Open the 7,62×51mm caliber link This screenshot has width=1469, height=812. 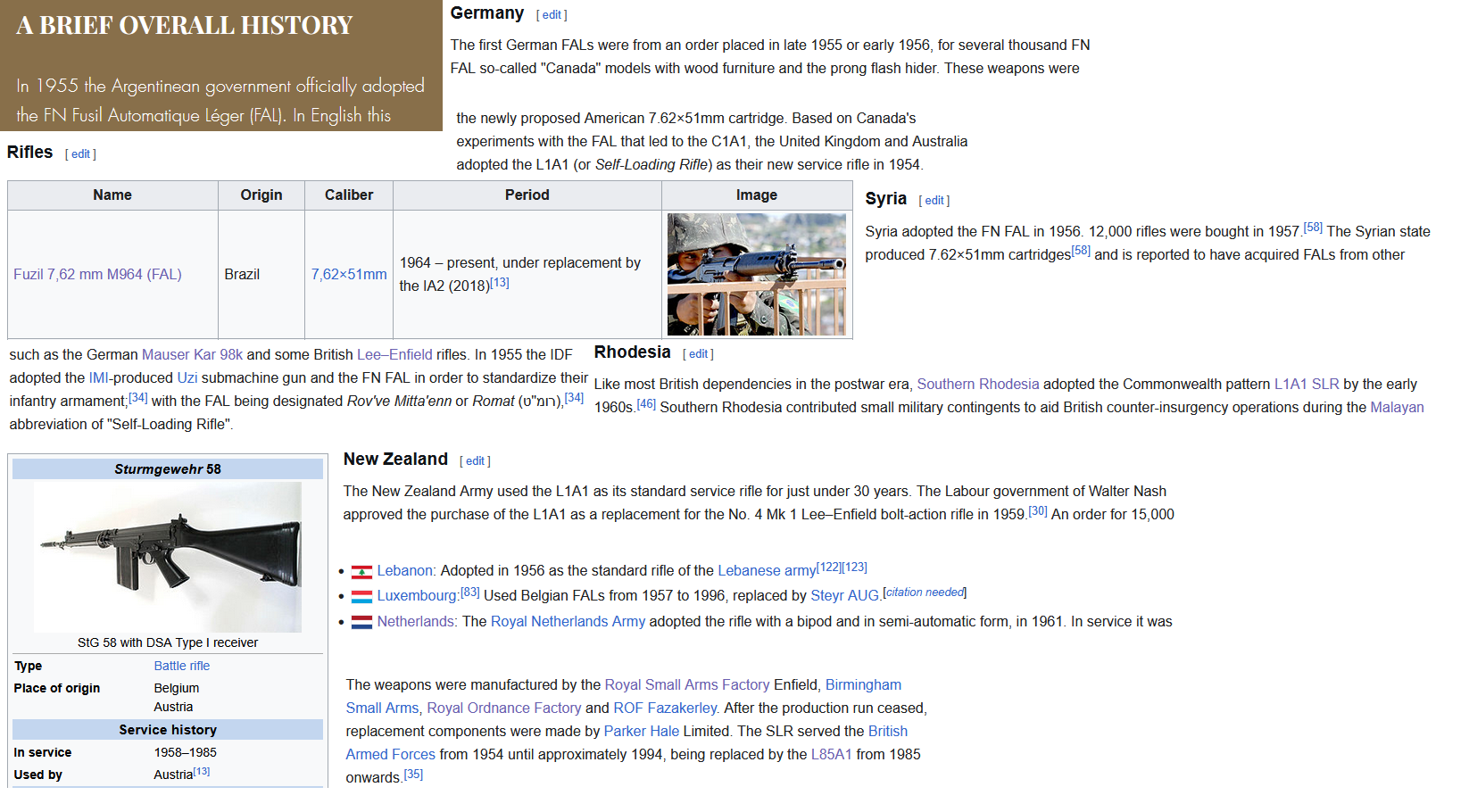click(349, 275)
